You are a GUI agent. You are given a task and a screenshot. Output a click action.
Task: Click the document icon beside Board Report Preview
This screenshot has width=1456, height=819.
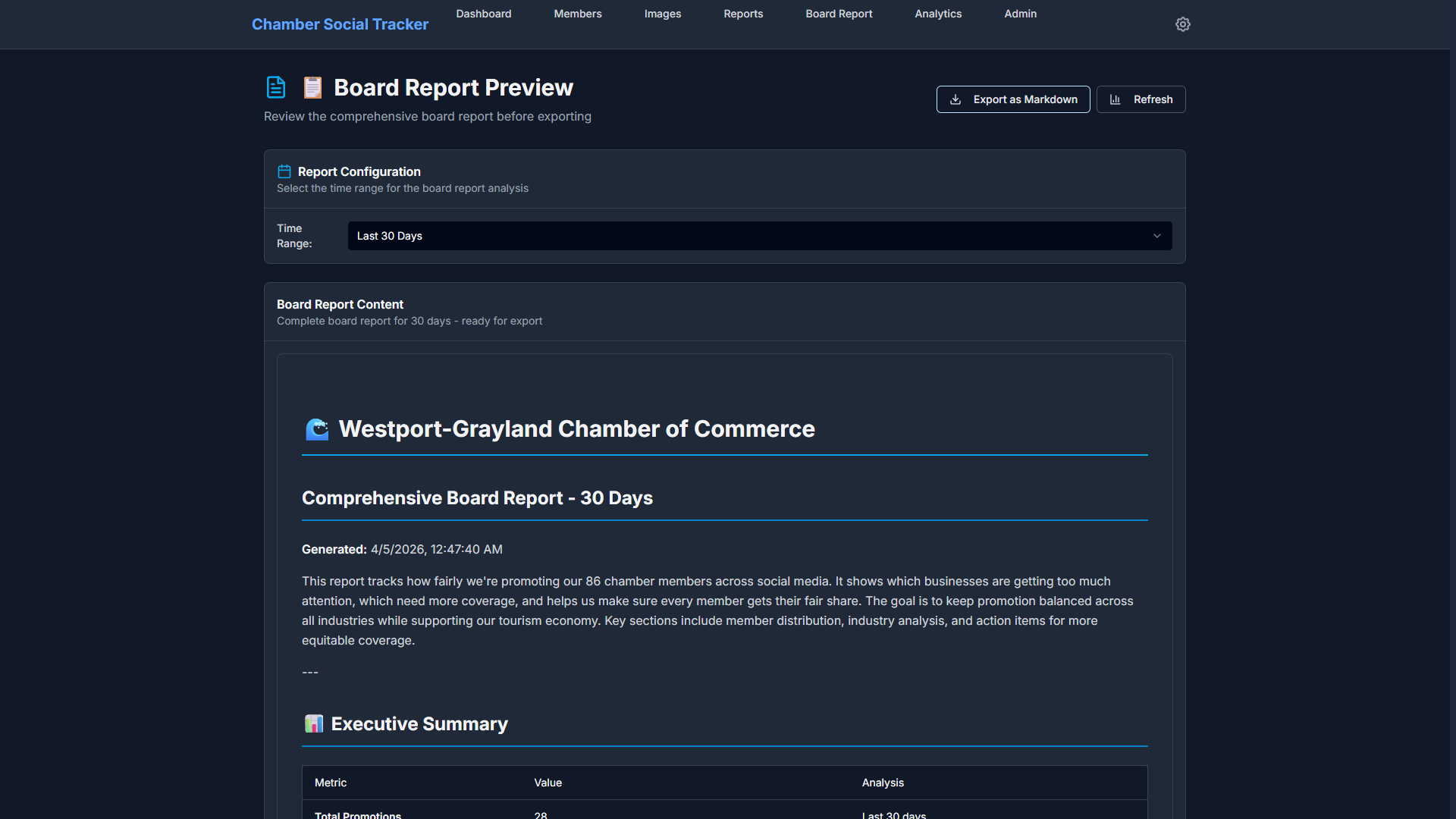tap(276, 87)
